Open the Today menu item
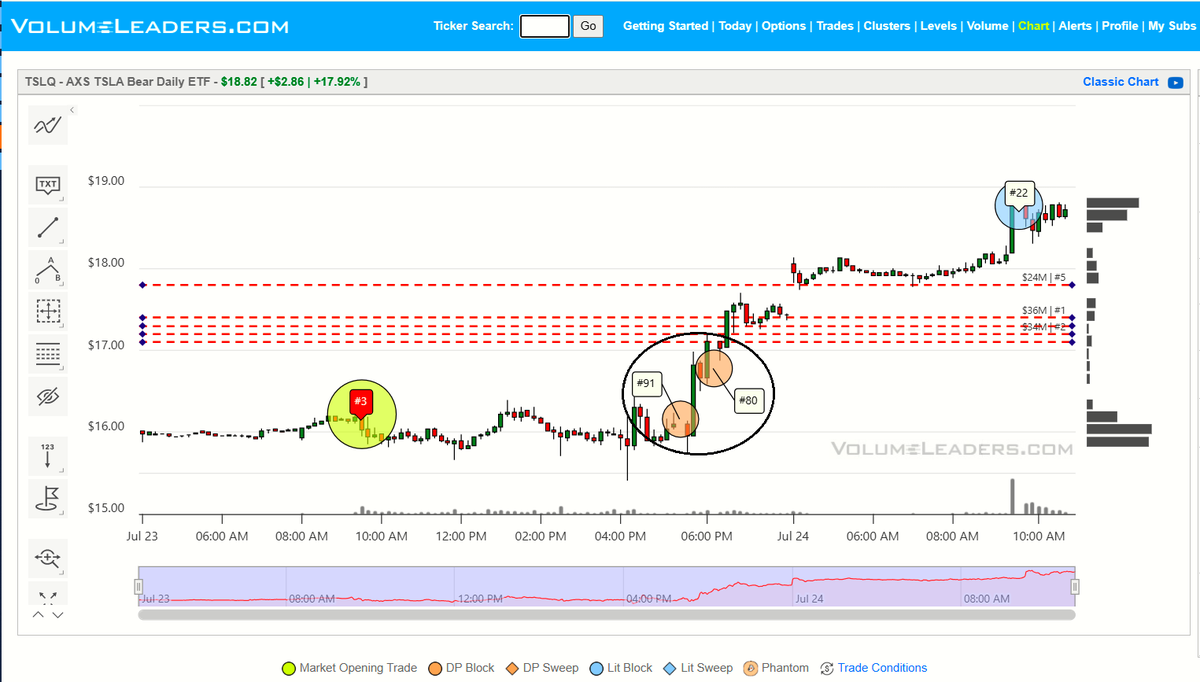 pyautogui.click(x=735, y=26)
